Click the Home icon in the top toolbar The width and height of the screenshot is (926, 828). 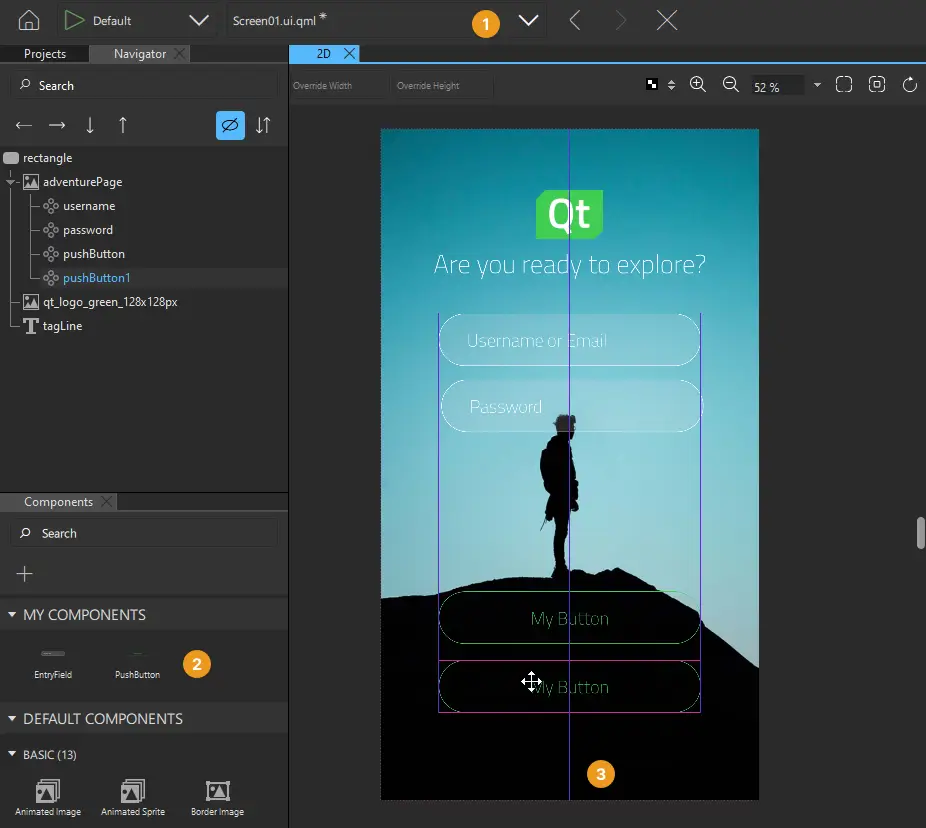(x=27, y=19)
